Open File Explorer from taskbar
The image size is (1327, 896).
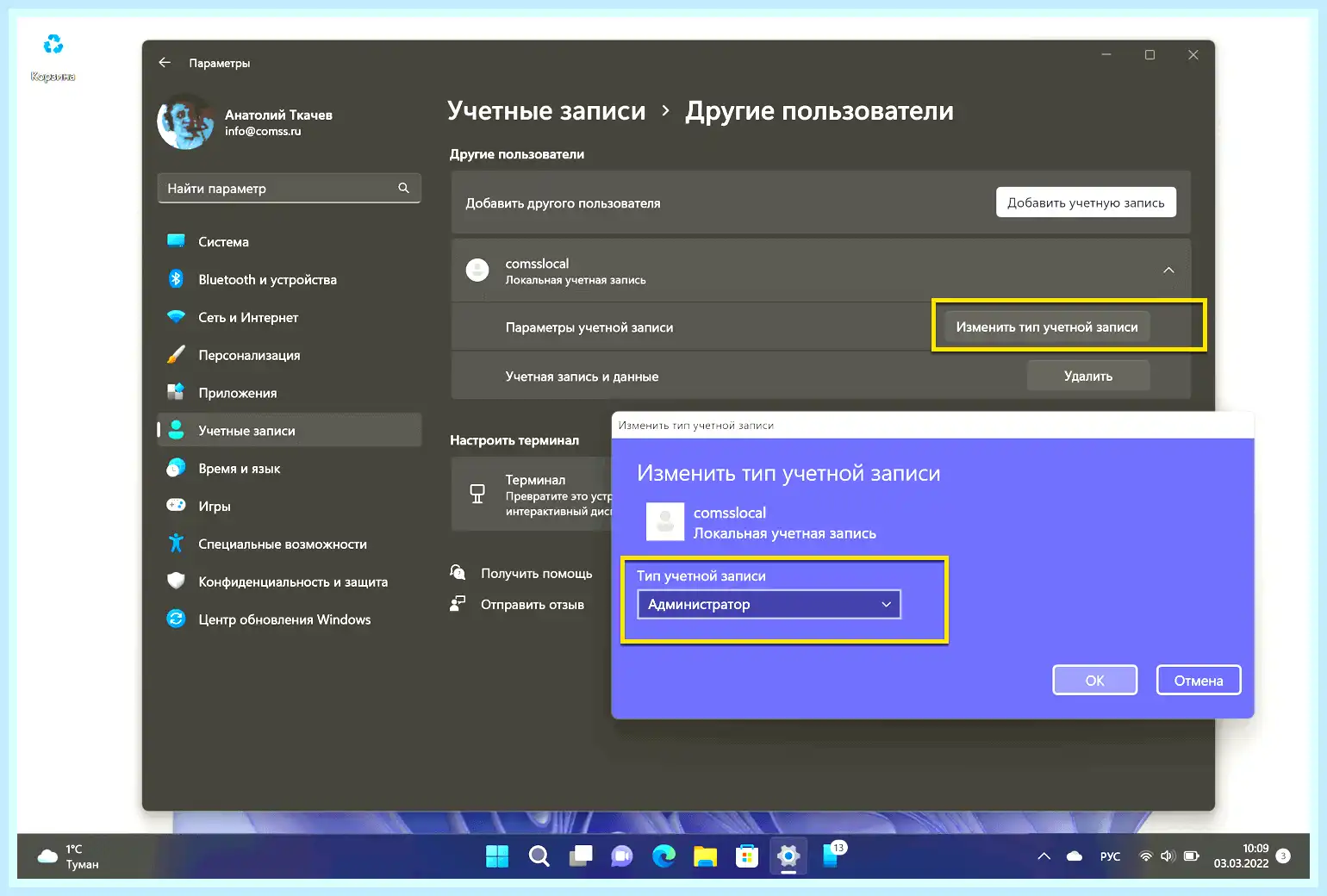point(705,856)
